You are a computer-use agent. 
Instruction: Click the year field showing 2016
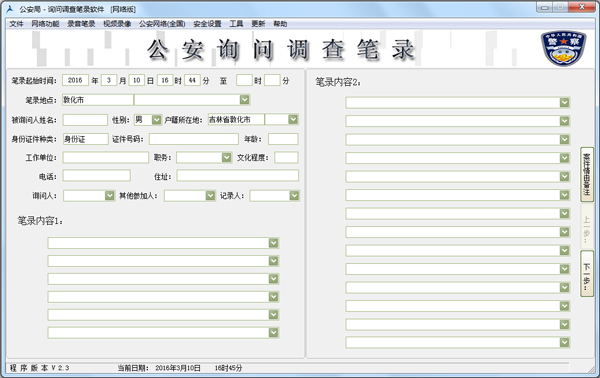click(x=75, y=80)
